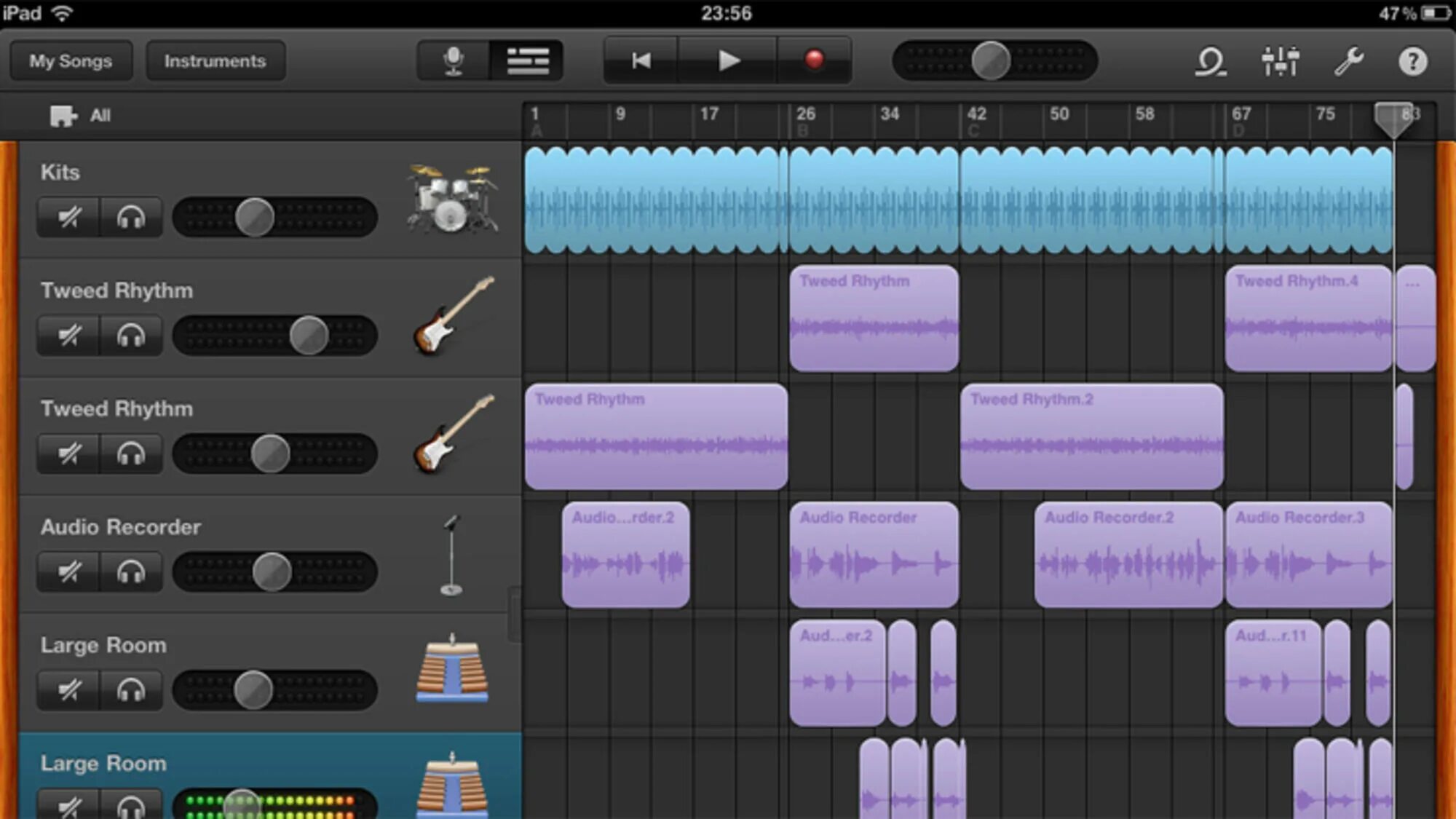
Task: Expand the track header resize handle
Action: point(514,613)
